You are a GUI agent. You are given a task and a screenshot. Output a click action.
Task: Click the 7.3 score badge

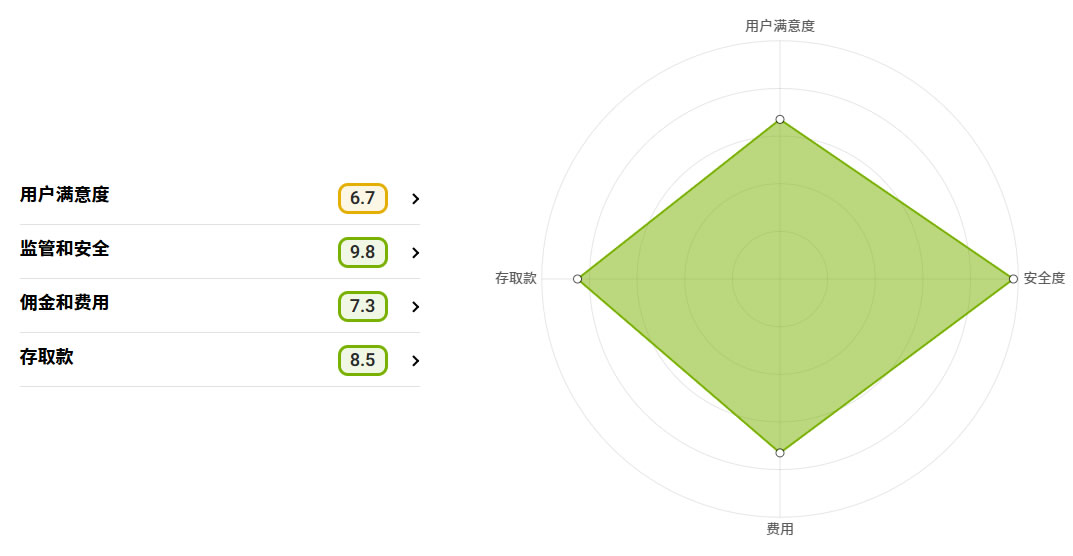(x=362, y=306)
